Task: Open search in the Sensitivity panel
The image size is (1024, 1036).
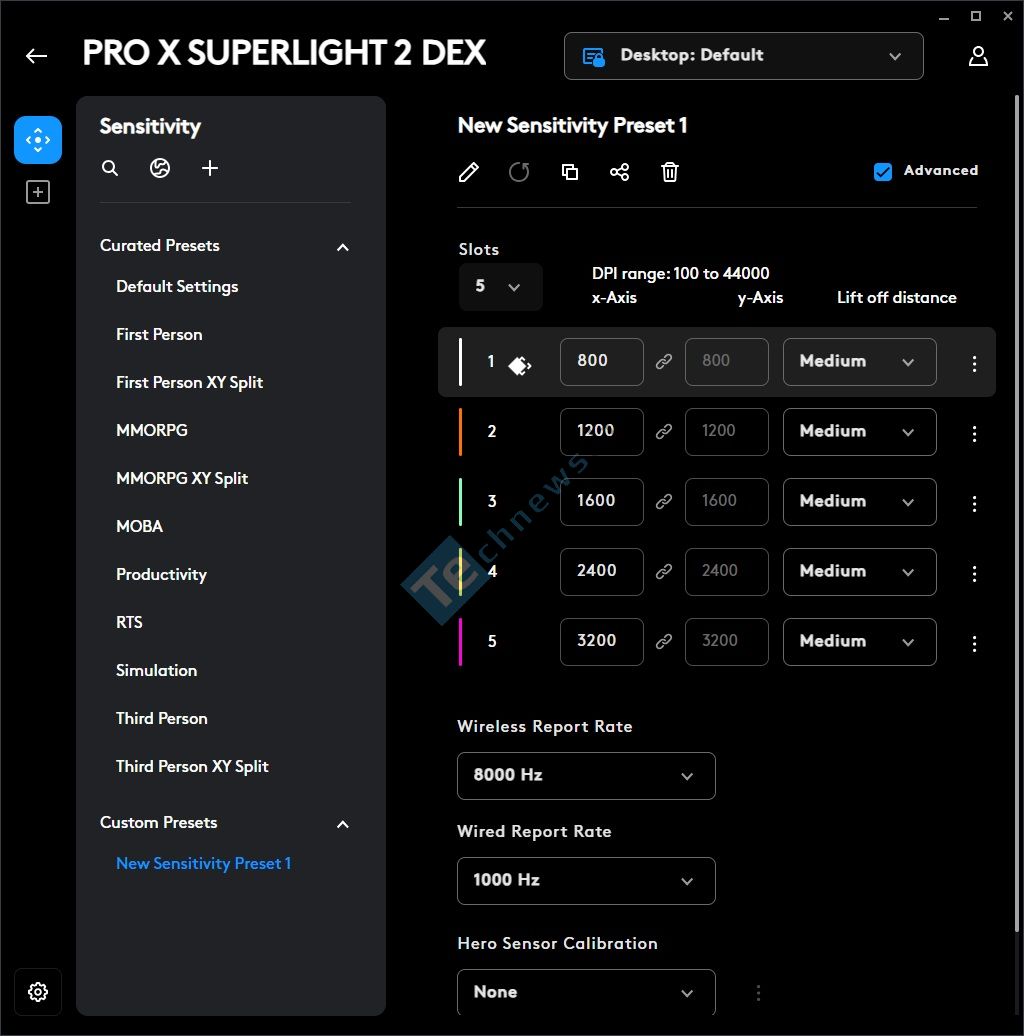Action: [x=110, y=168]
